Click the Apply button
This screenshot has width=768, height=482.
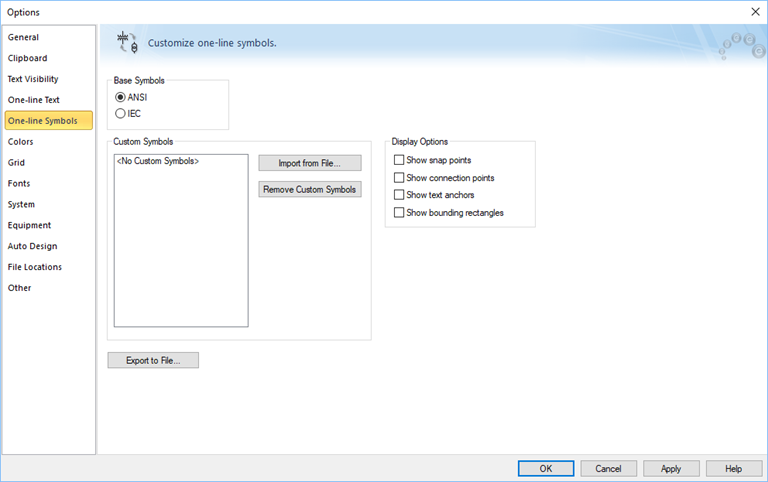(x=671, y=468)
